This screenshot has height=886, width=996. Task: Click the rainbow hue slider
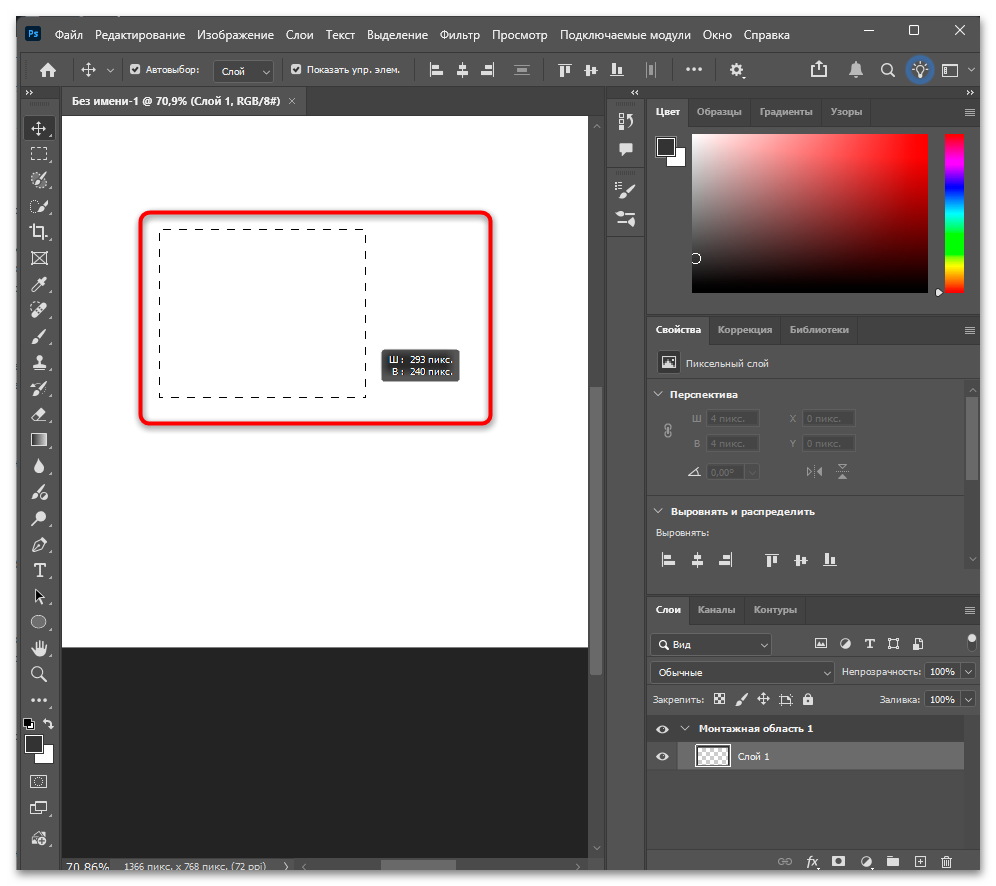click(x=954, y=213)
